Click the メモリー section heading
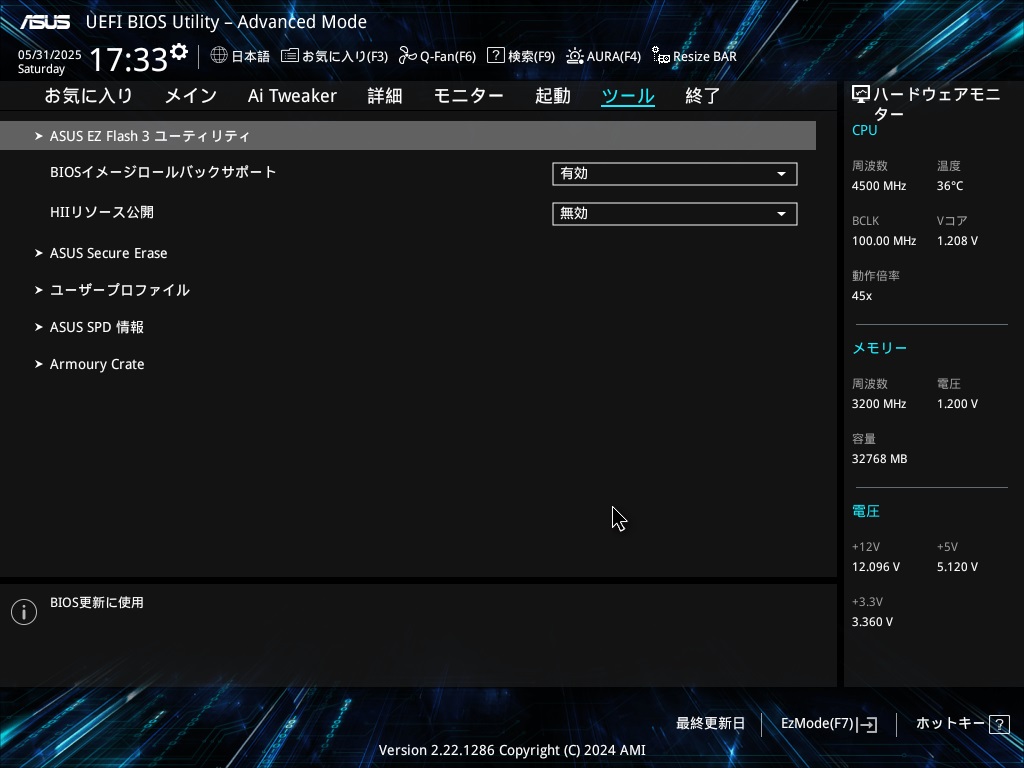 pyautogui.click(x=880, y=348)
